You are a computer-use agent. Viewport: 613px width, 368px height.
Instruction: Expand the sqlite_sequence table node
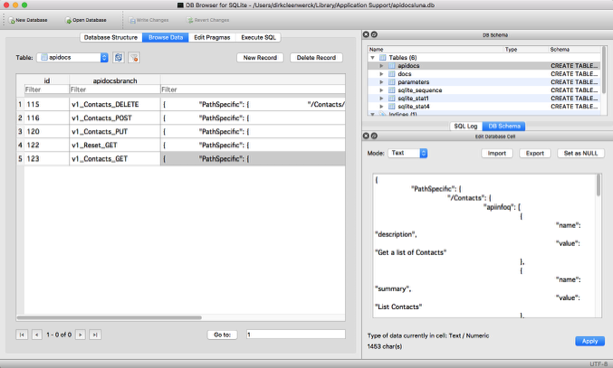(381, 90)
